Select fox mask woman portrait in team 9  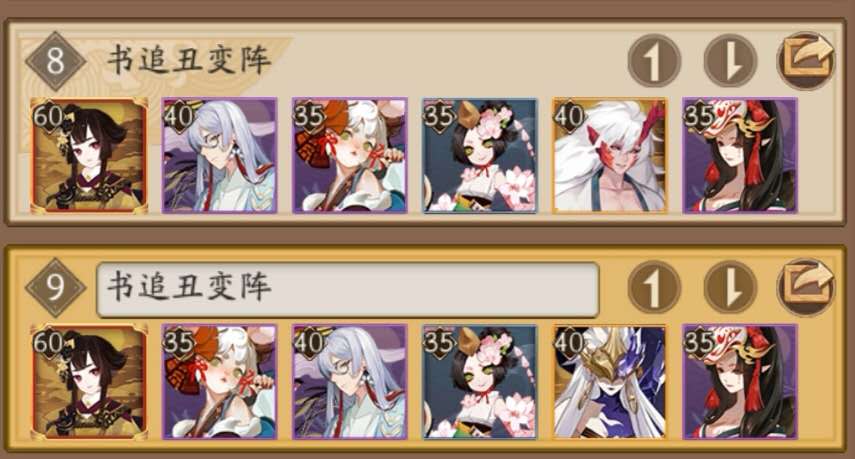[x=740, y=382]
